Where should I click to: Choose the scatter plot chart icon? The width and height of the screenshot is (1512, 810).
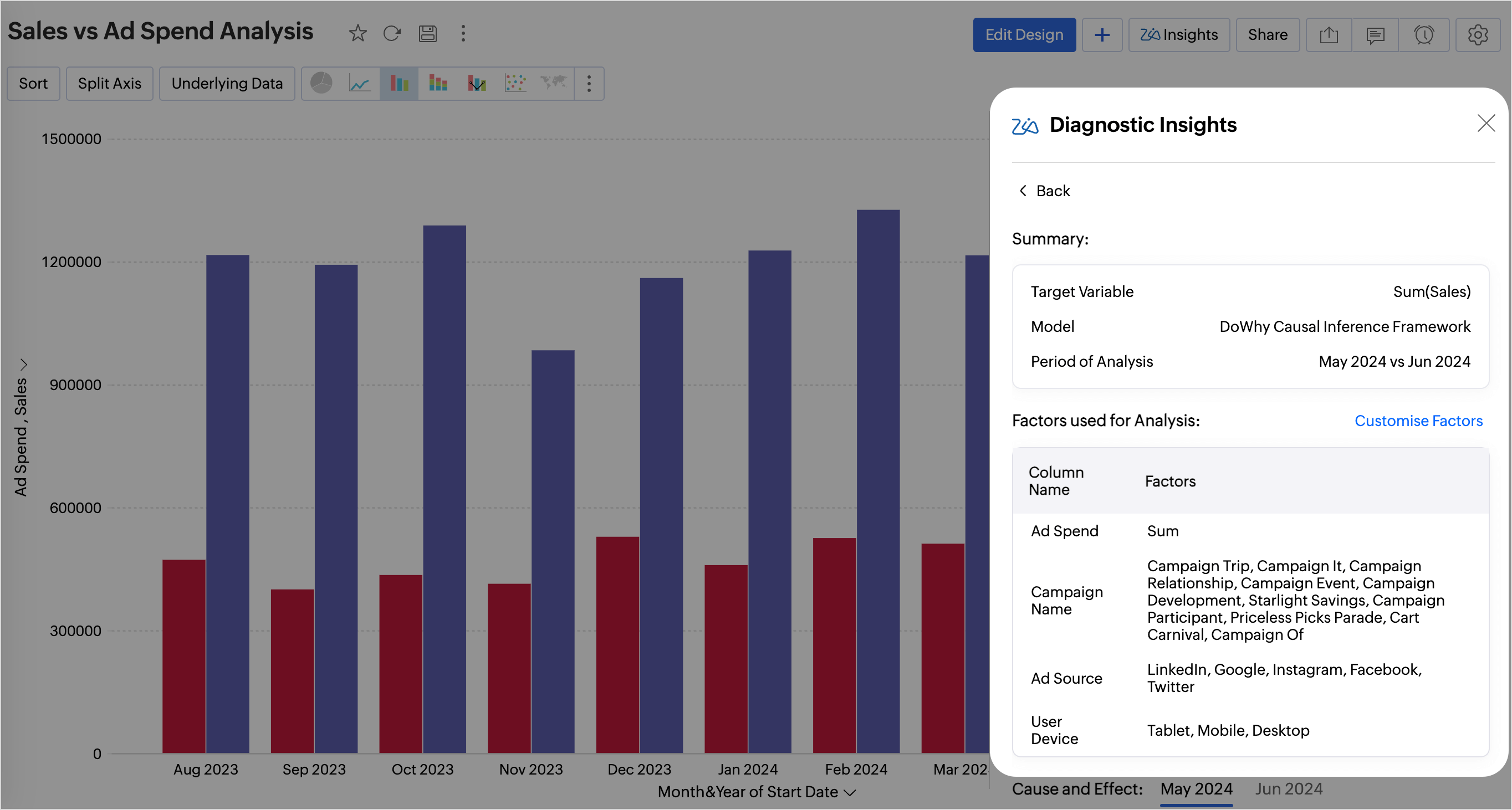515,83
